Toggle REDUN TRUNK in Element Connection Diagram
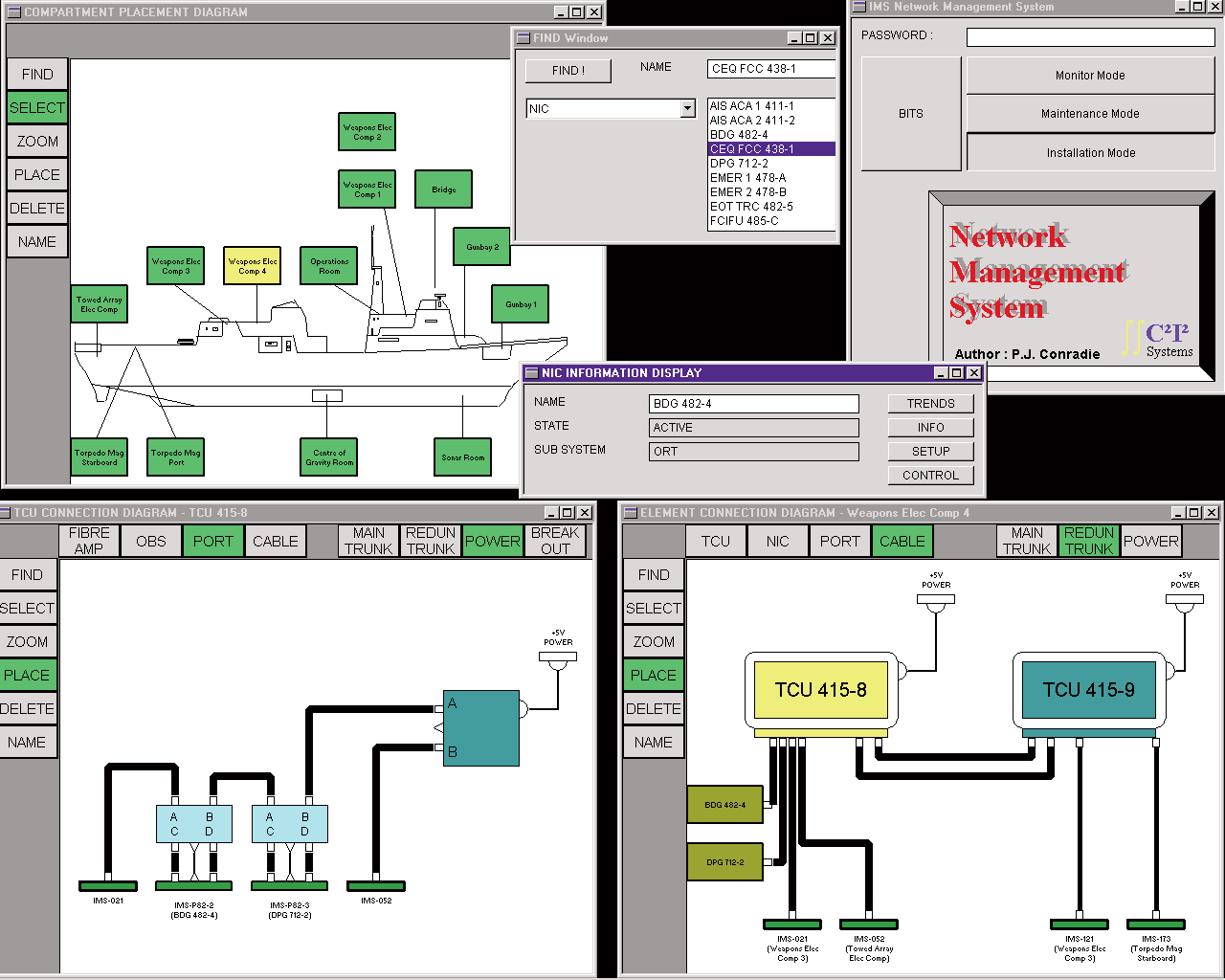The height and width of the screenshot is (980, 1225). click(x=1089, y=541)
